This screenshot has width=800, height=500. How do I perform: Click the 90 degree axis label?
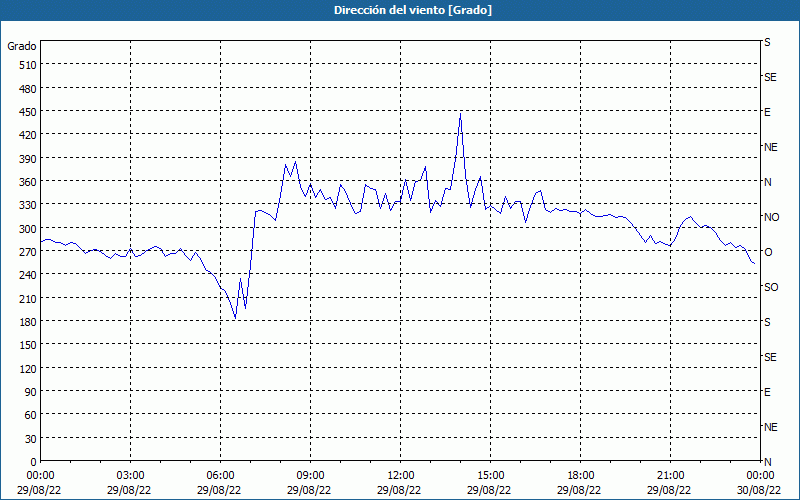(31, 392)
